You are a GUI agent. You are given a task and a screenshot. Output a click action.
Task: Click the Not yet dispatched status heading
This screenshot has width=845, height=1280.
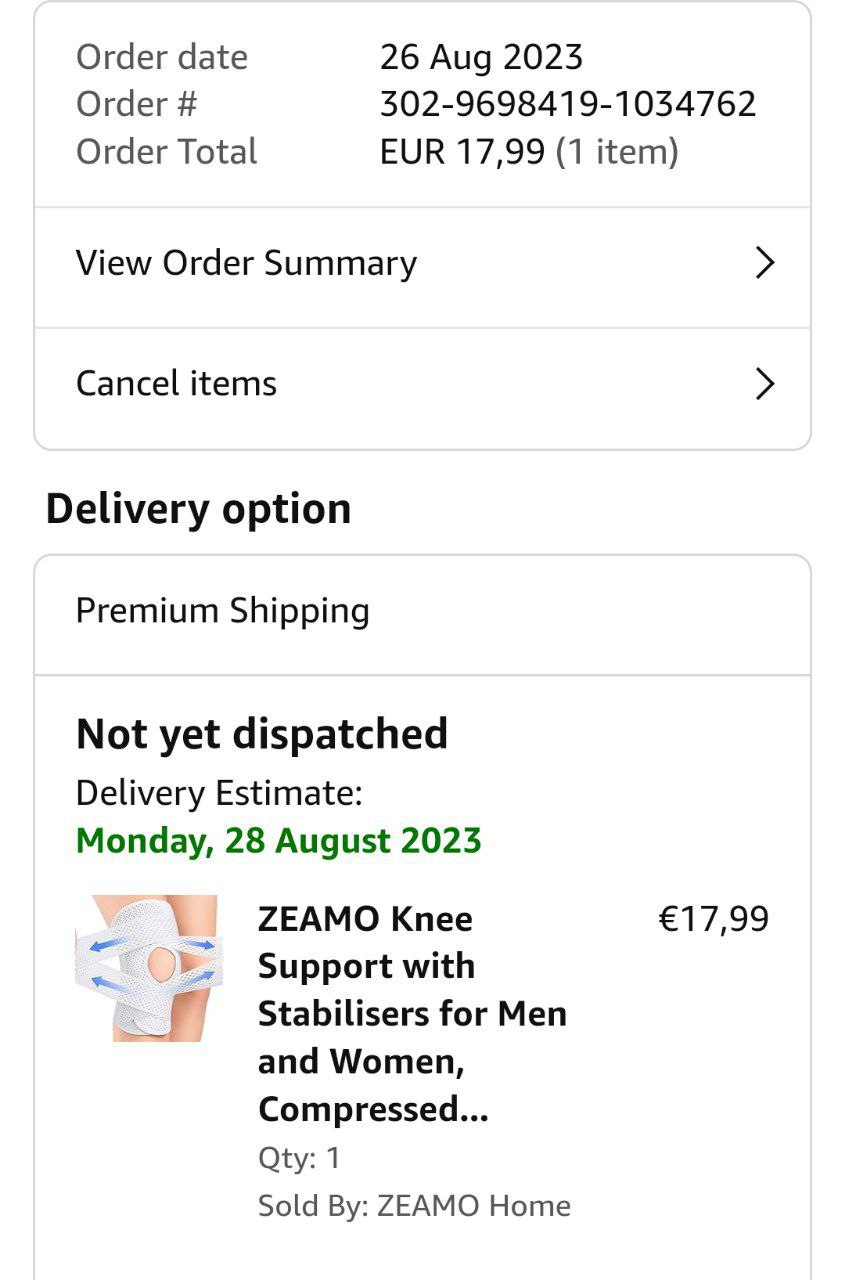(262, 734)
